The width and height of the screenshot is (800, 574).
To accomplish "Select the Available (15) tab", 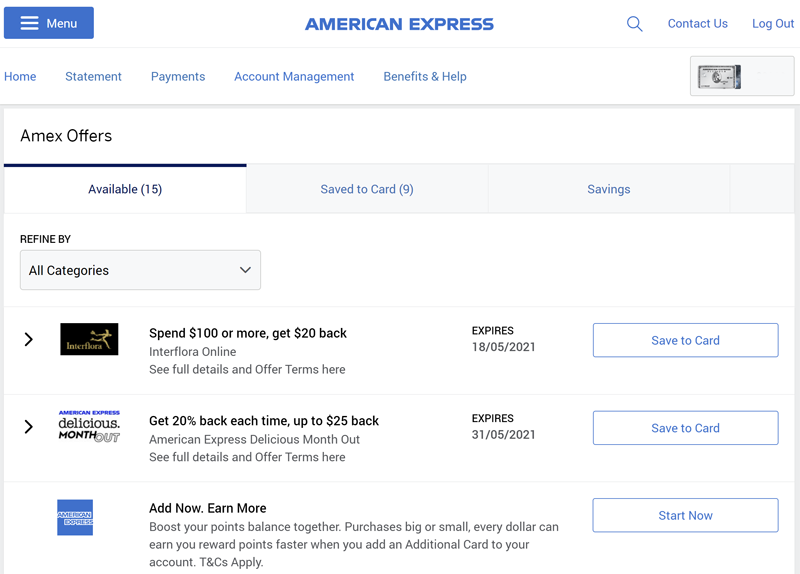I will point(125,189).
